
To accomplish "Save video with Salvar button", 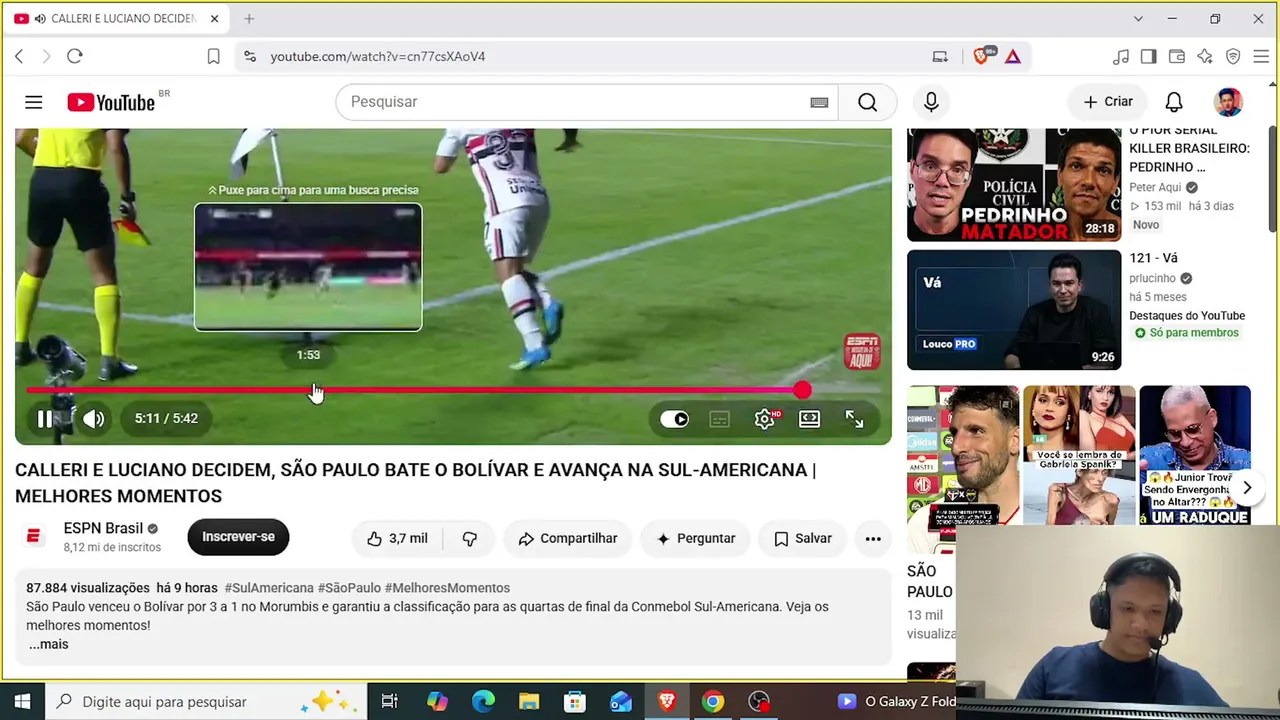I will (802, 538).
